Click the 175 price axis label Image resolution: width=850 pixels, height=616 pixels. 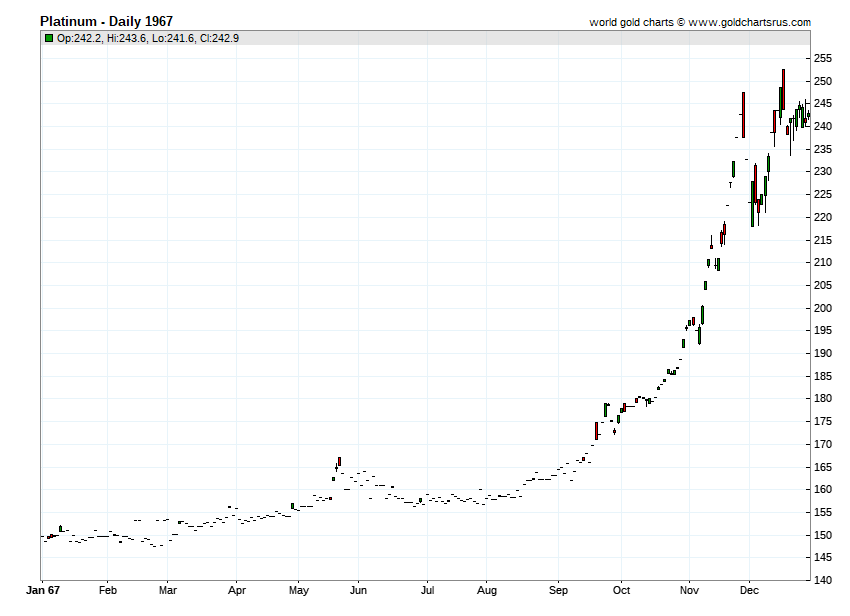click(x=822, y=421)
